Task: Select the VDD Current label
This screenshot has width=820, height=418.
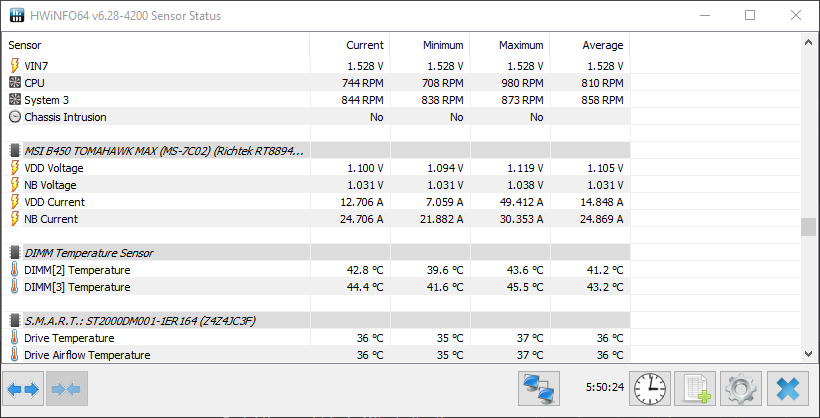Action: click(x=54, y=202)
